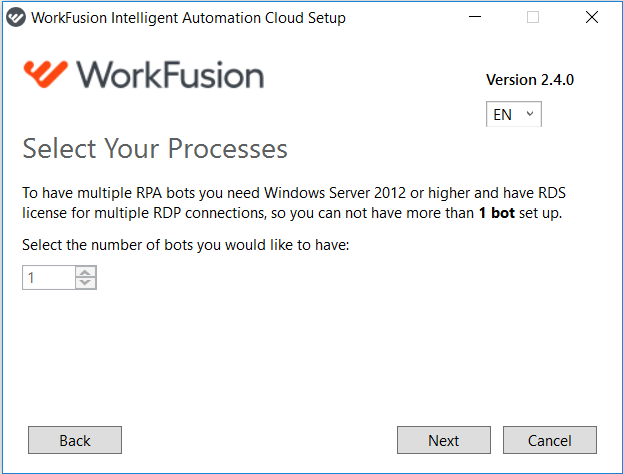The height and width of the screenshot is (474, 623).
Task: Close the Intelligent Automation Cloud Setup window
Action: pyautogui.click(x=592, y=17)
